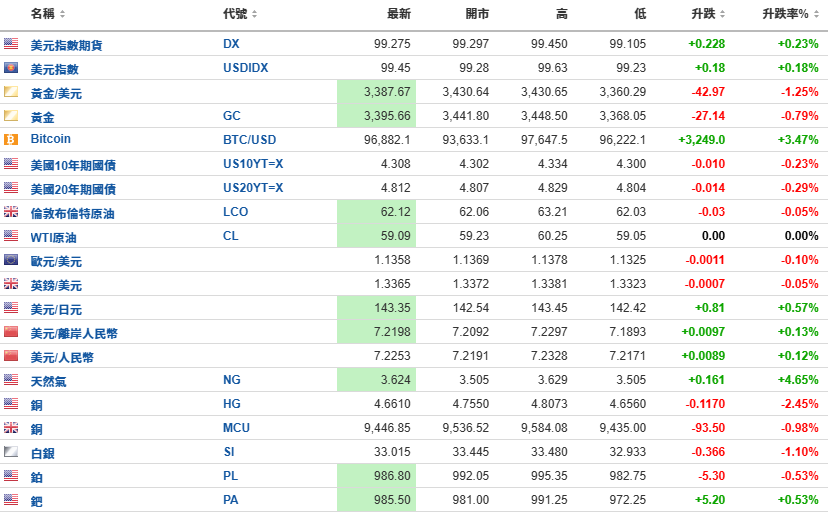Click the gold bar icon beside 黃金/美元
The image size is (828, 515).
[x=11, y=91]
